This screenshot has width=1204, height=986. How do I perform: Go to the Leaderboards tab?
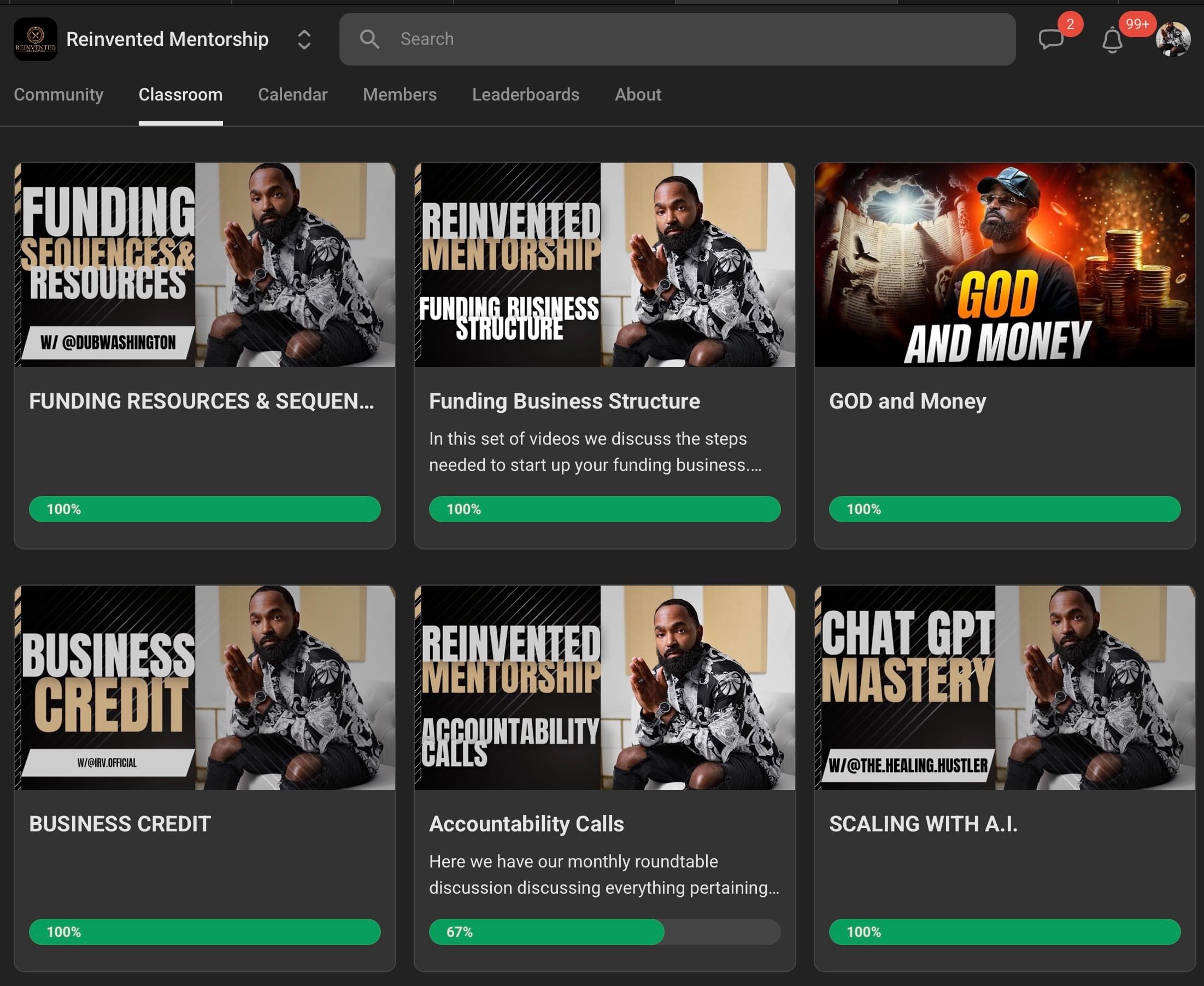click(x=526, y=95)
